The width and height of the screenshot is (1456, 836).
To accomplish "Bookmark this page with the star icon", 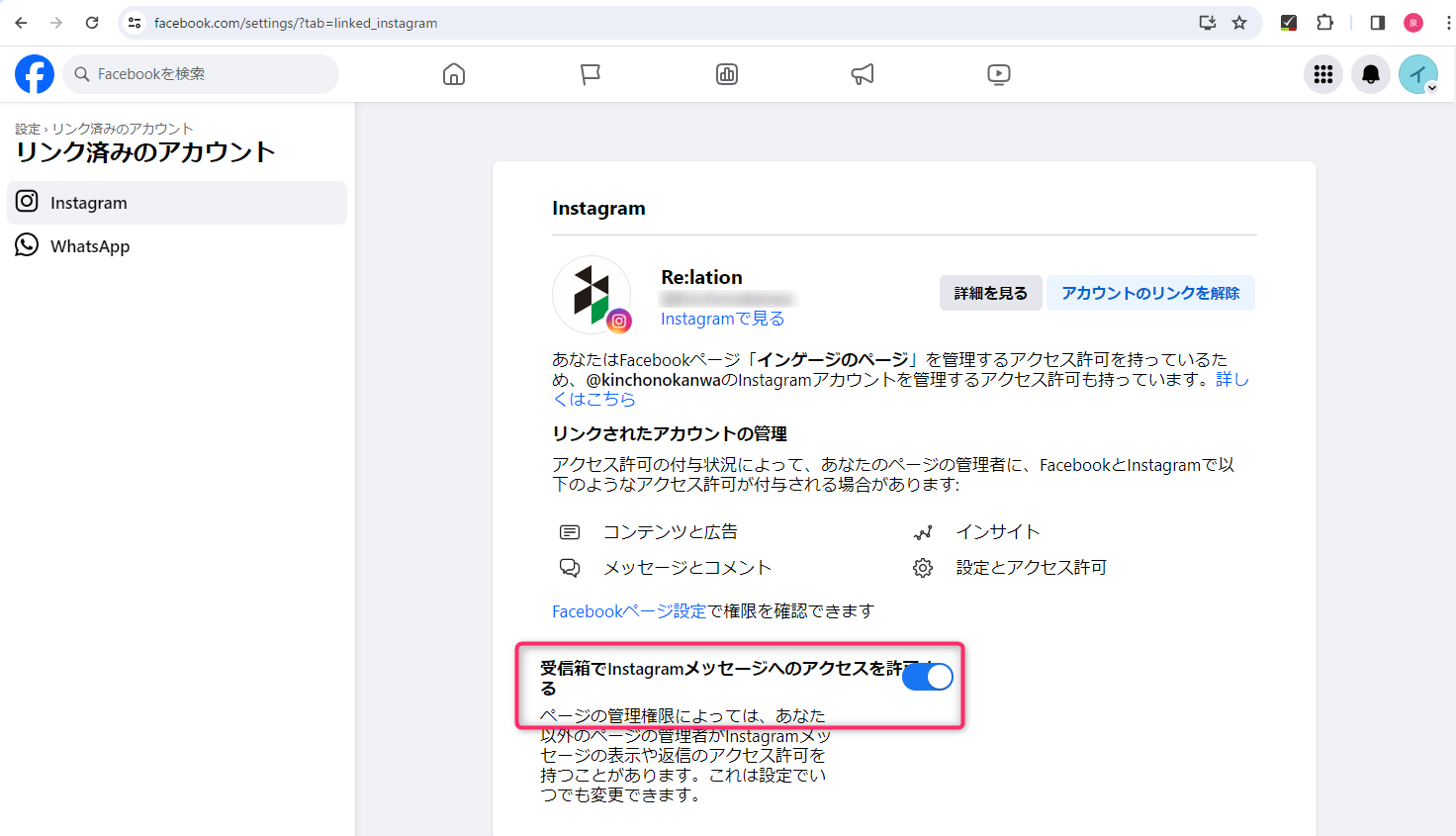I will click(1239, 23).
